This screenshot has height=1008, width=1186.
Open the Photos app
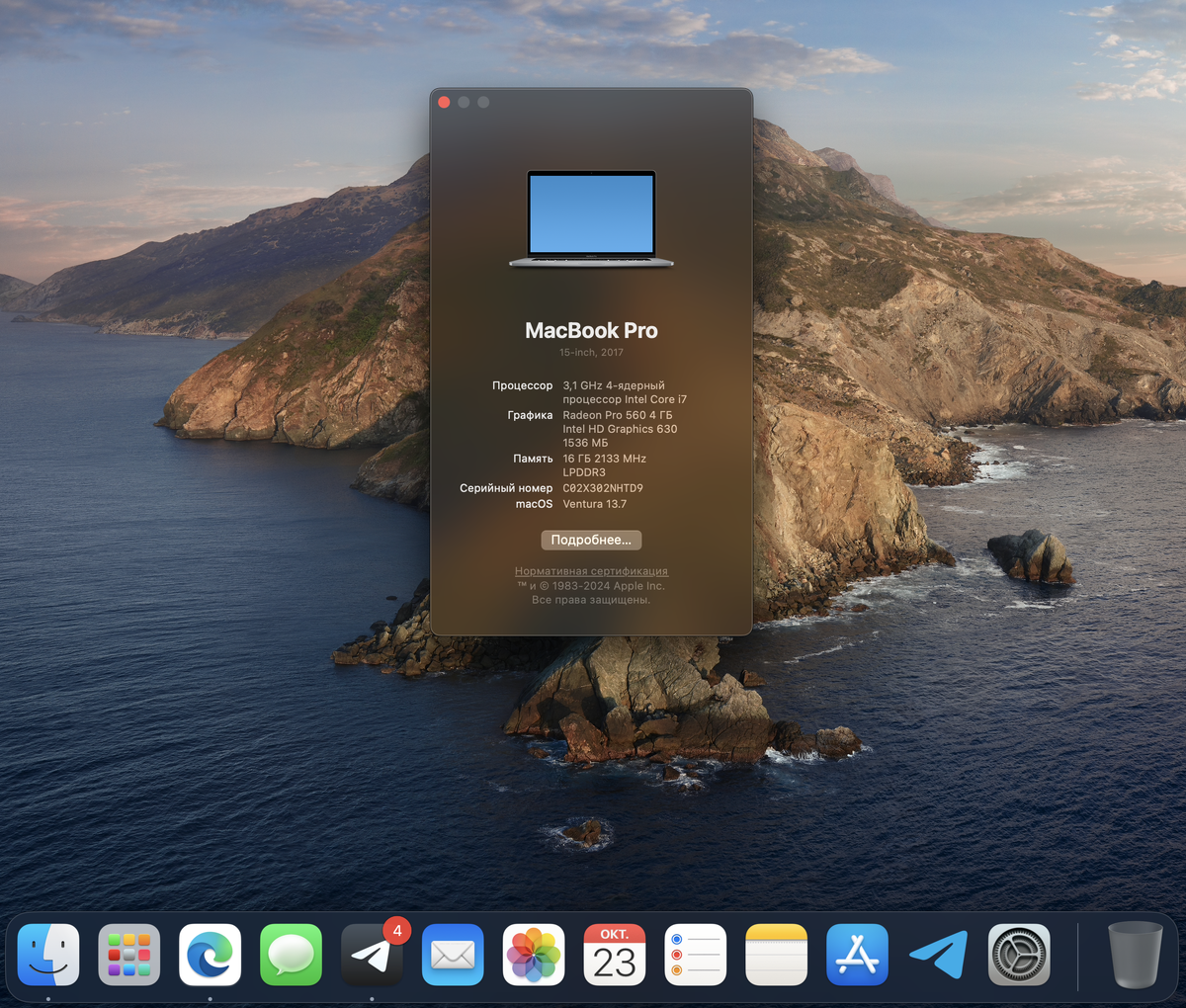click(x=534, y=955)
